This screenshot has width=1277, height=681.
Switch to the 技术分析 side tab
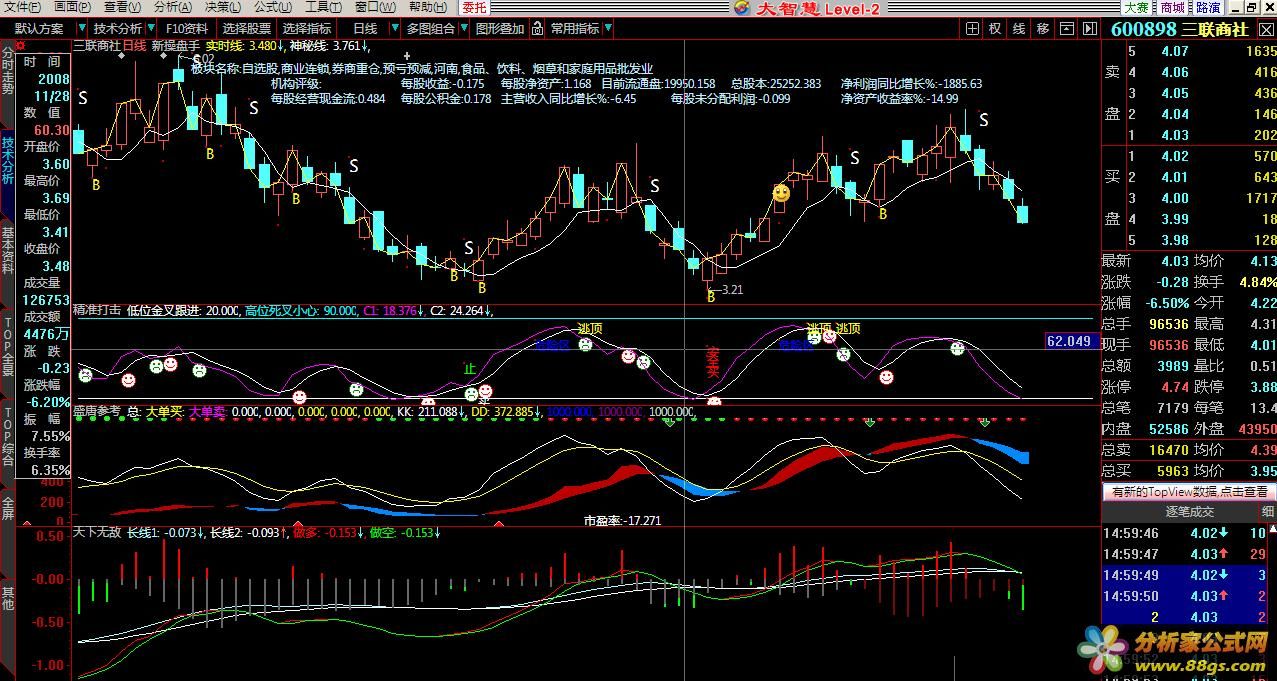(7, 162)
